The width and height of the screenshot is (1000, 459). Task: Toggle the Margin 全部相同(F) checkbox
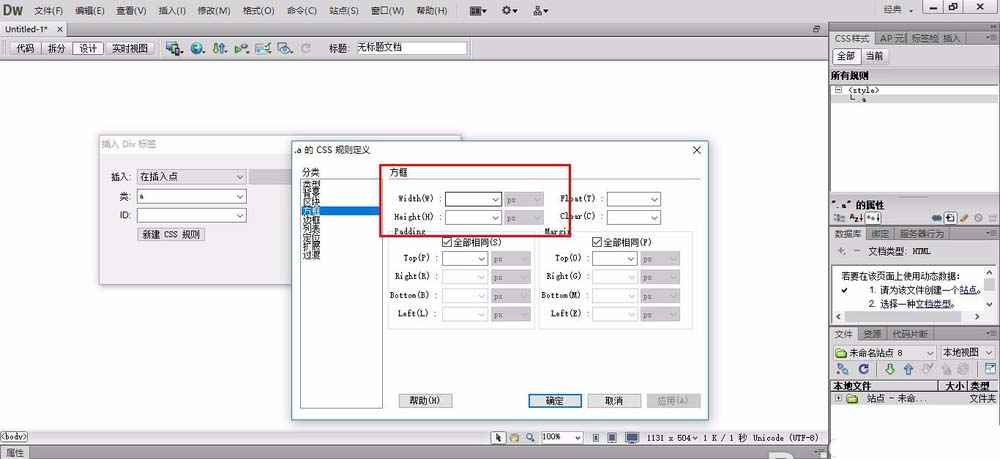(597, 242)
